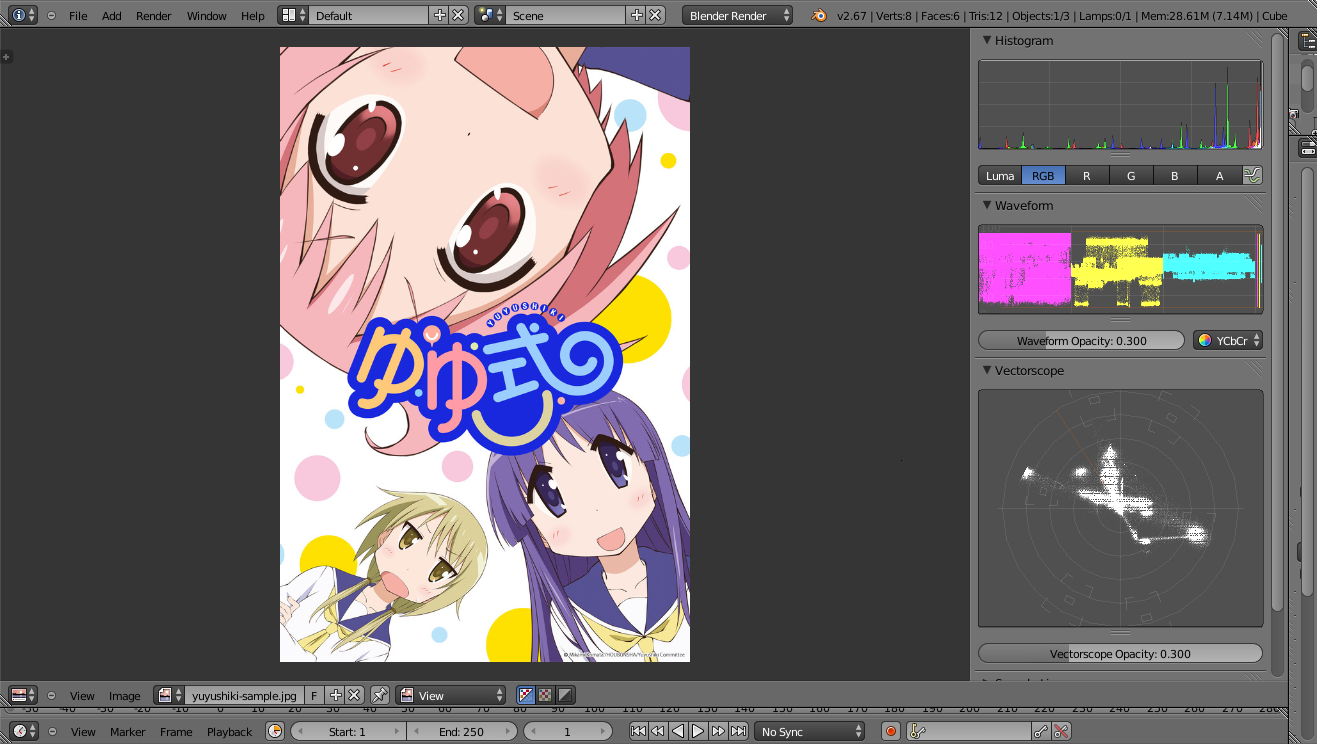
Task: Switch histogram to RGB mode
Action: pos(1043,175)
